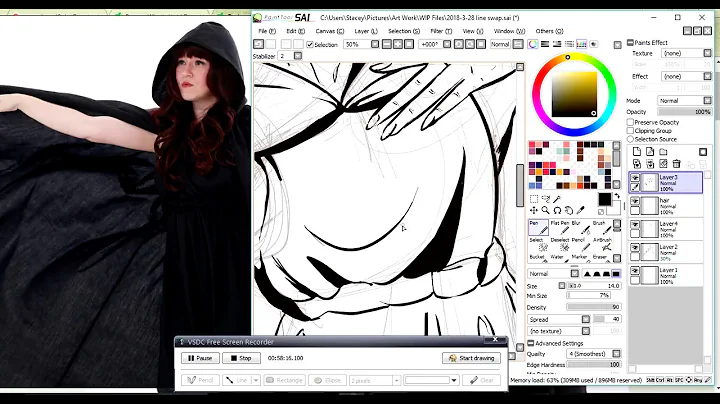Open the rotation angle dropdown

[x=447, y=44]
